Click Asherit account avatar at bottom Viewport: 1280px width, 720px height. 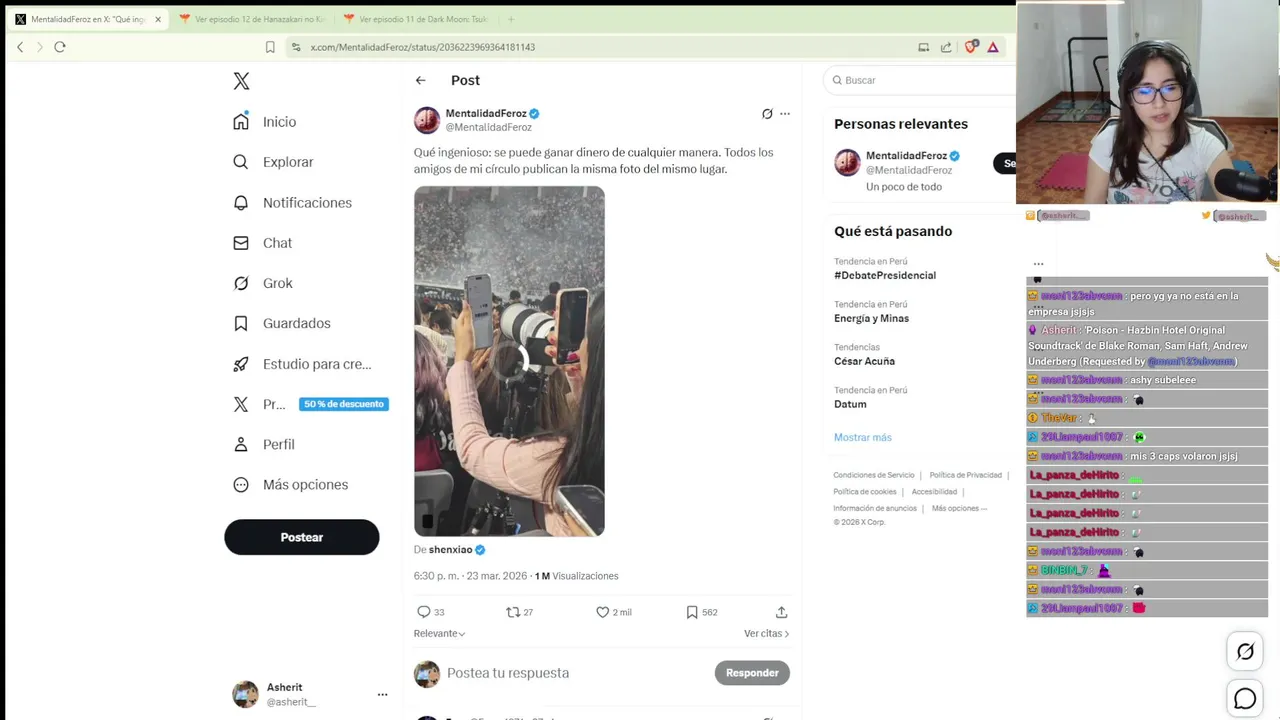[245, 694]
